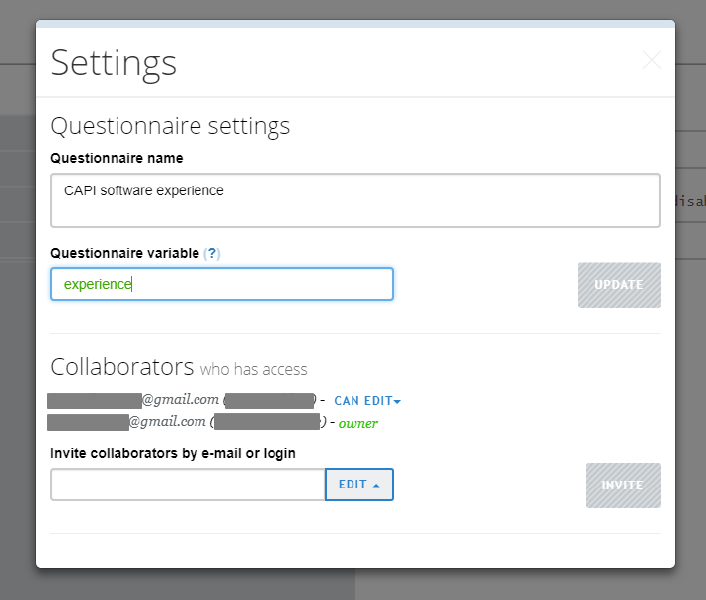Click the "Questionnaire settings" heading
The image size is (706, 600).
[170, 126]
